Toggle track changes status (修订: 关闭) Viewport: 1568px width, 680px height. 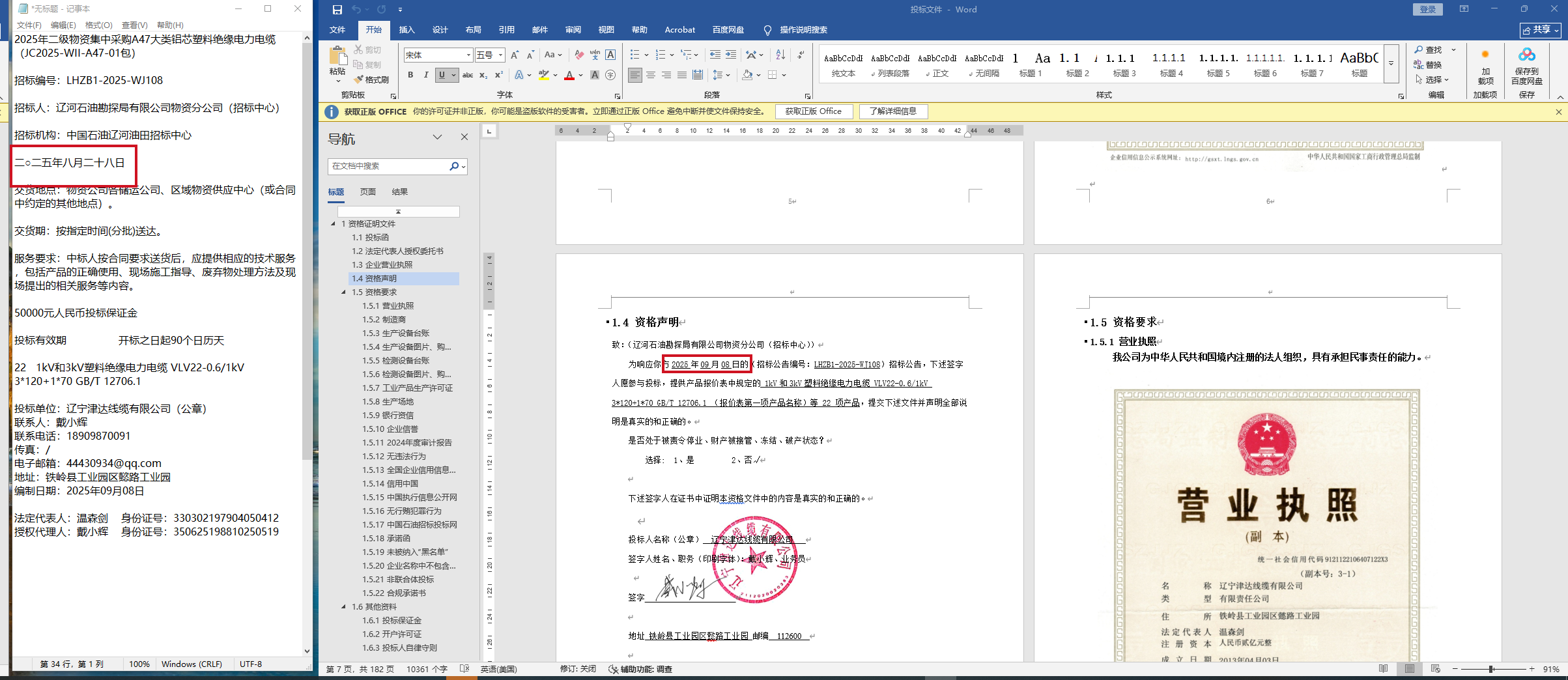tap(578, 669)
